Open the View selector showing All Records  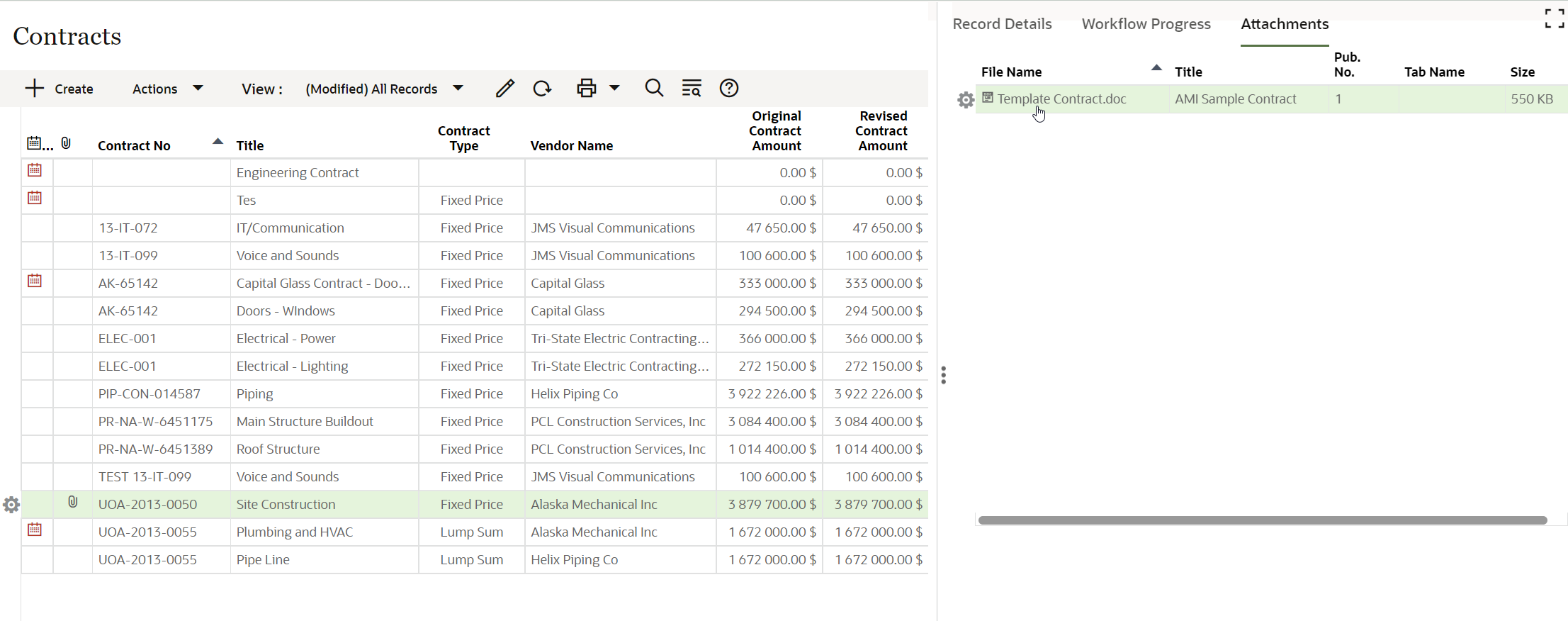tap(384, 89)
